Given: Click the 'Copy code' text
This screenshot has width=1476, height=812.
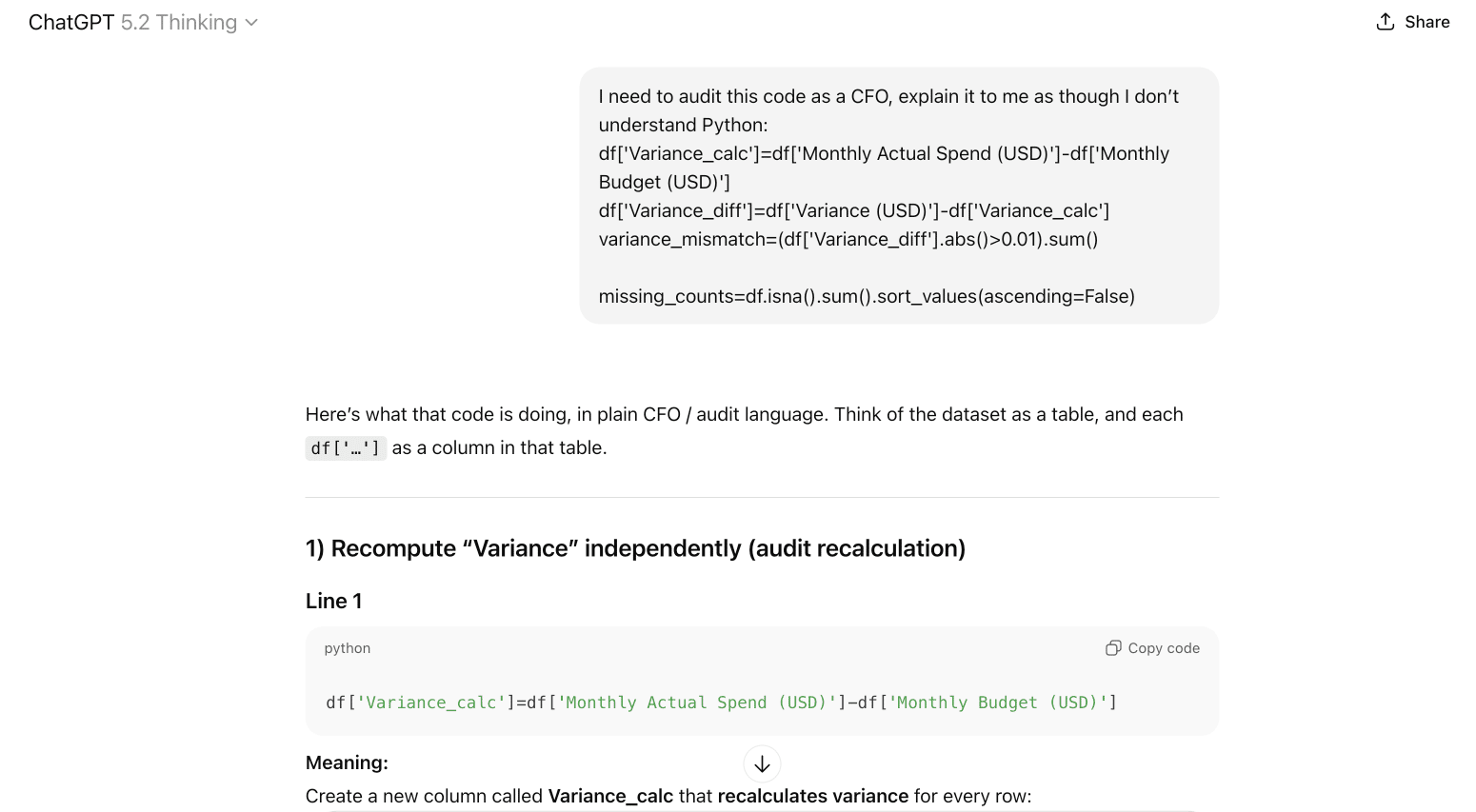Looking at the screenshot, I should click(x=1163, y=648).
